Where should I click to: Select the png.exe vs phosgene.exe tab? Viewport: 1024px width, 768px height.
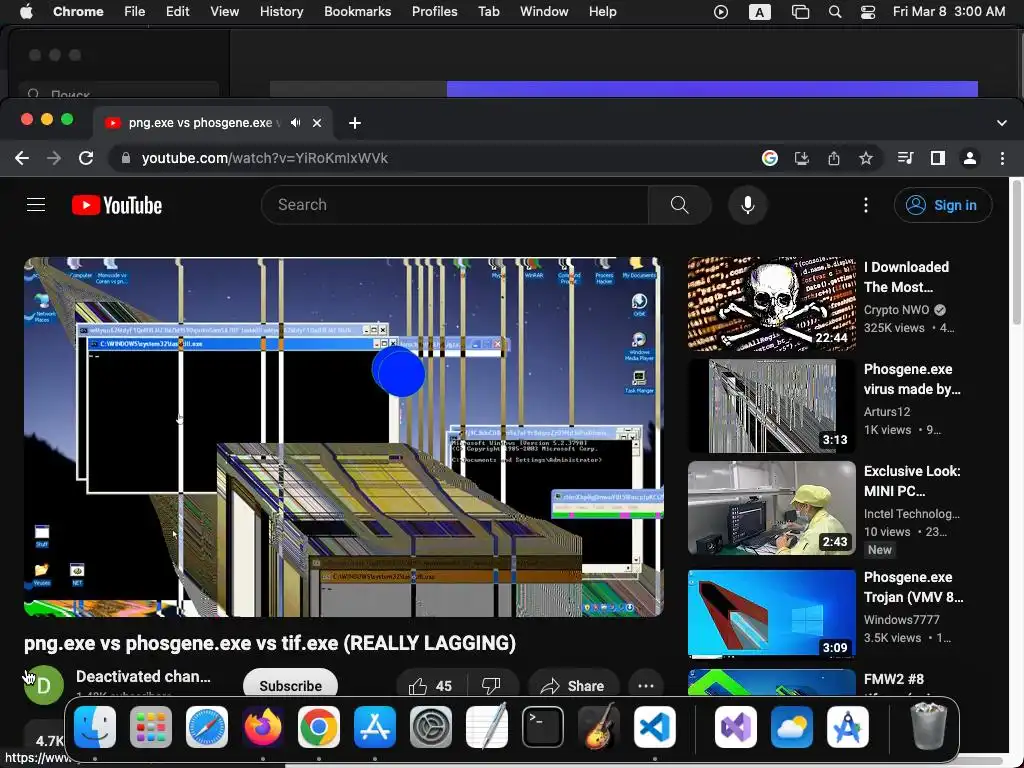point(213,123)
